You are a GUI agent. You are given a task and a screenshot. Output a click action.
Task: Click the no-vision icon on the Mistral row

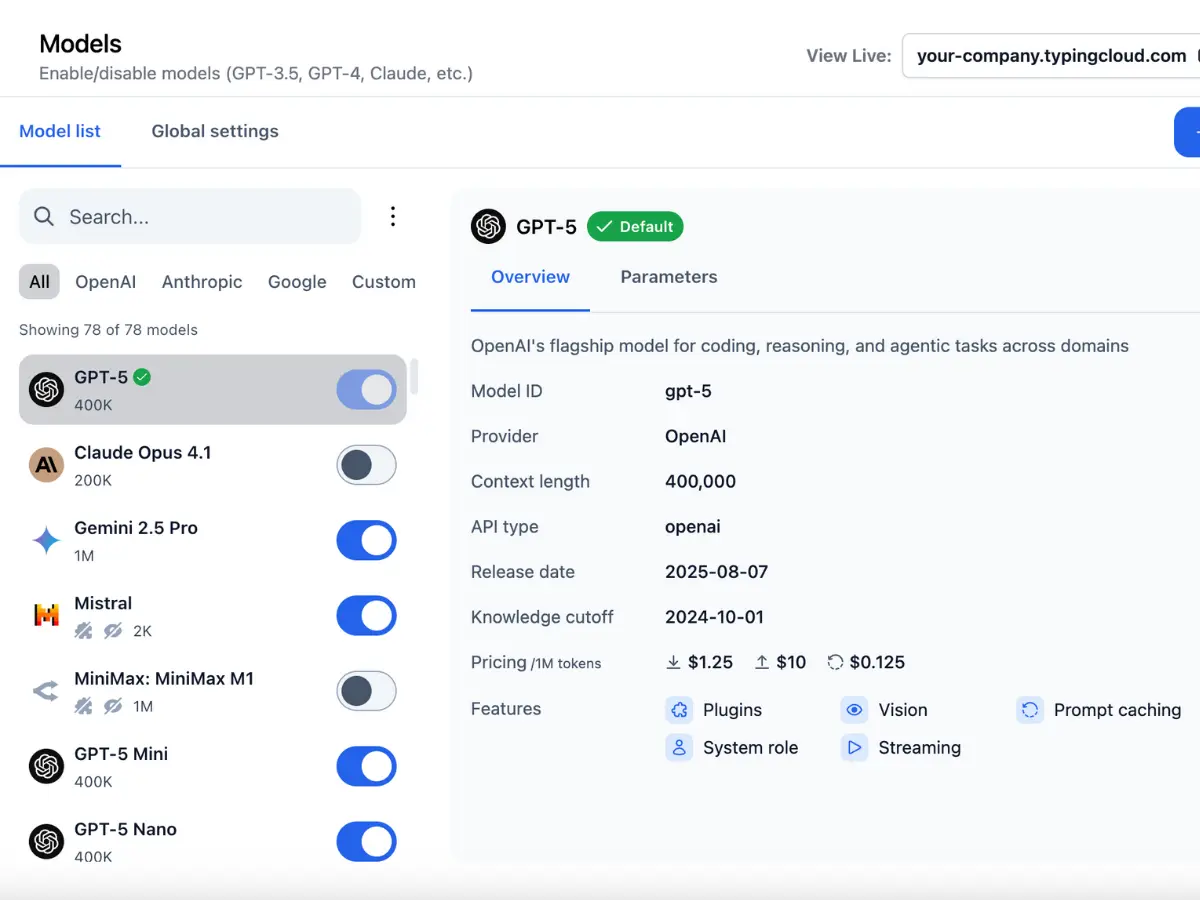[113, 631]
